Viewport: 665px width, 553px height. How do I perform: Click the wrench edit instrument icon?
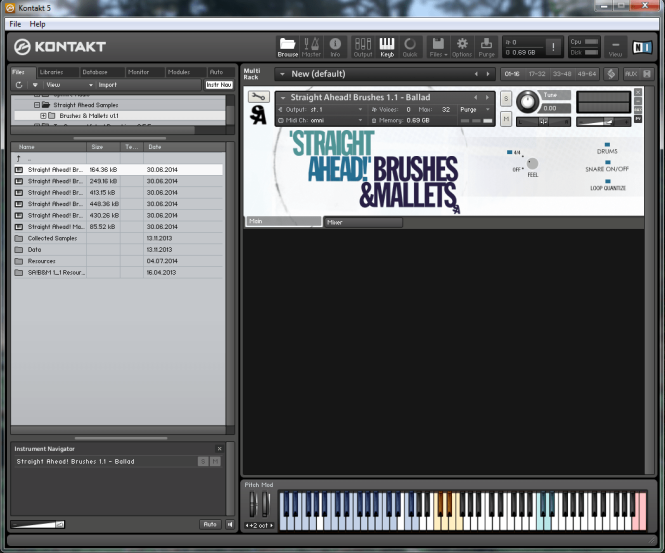[258, 97]
